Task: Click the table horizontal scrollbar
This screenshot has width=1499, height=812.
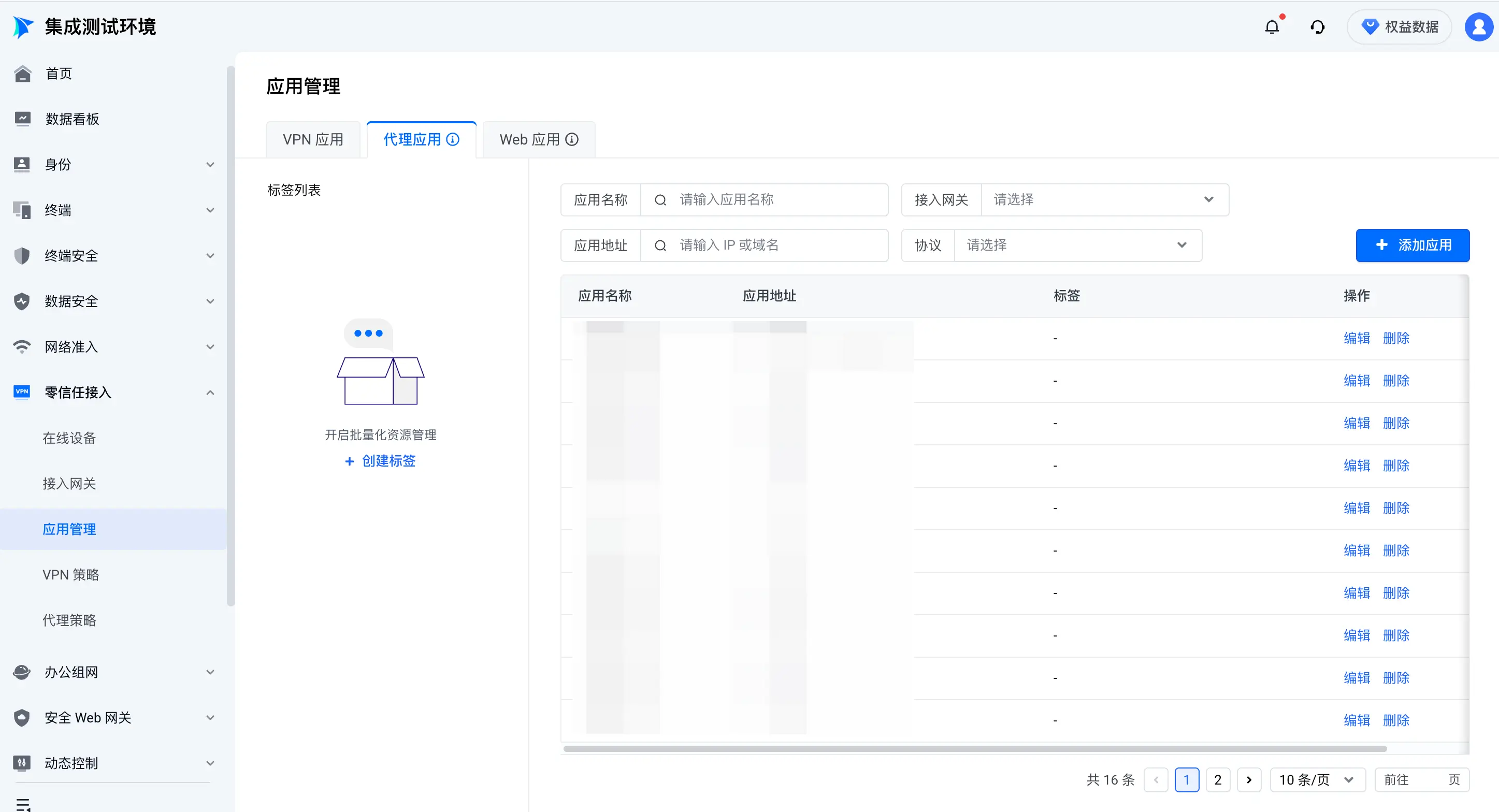Action: (x=975, y=749)
